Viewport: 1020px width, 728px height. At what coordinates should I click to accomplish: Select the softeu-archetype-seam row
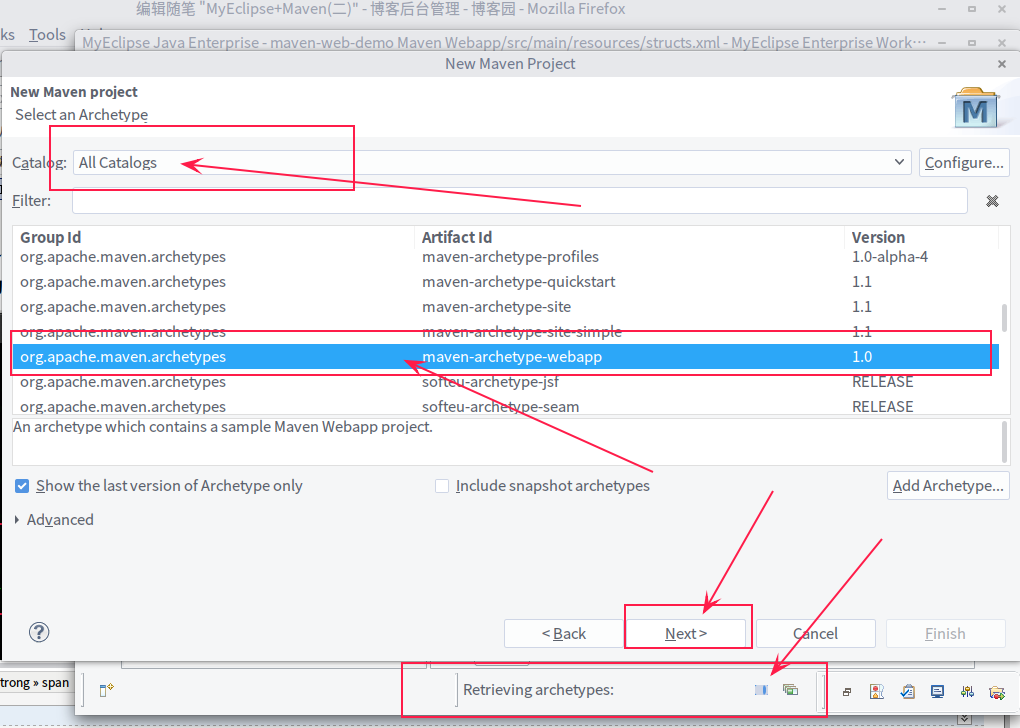(505, 406)
